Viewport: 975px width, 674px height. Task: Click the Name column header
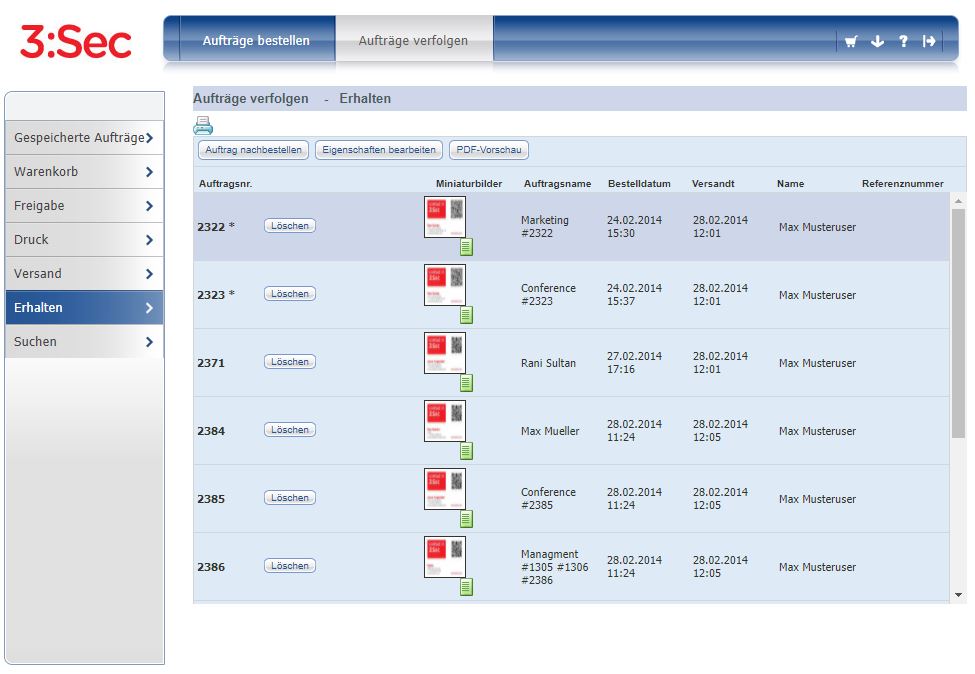pos(790,183)
